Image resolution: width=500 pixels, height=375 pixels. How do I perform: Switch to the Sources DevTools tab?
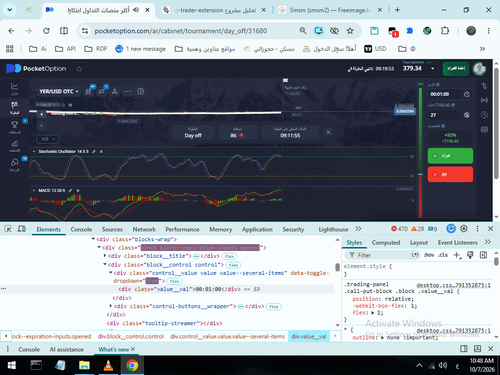112,229
